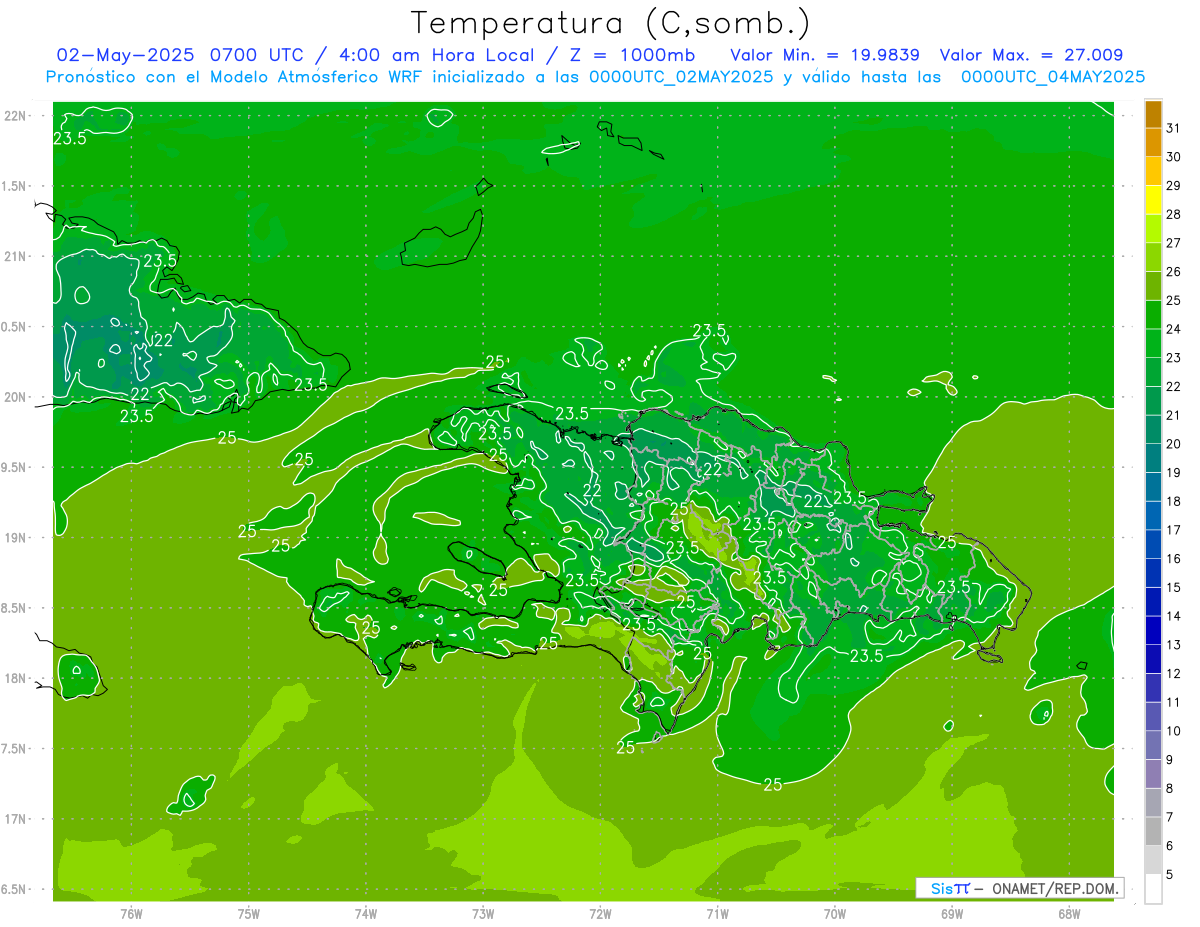Click the '6' label on the color scale
Image resolution: width=1200 pixels, height=927 pixels.
(1170, 845)
